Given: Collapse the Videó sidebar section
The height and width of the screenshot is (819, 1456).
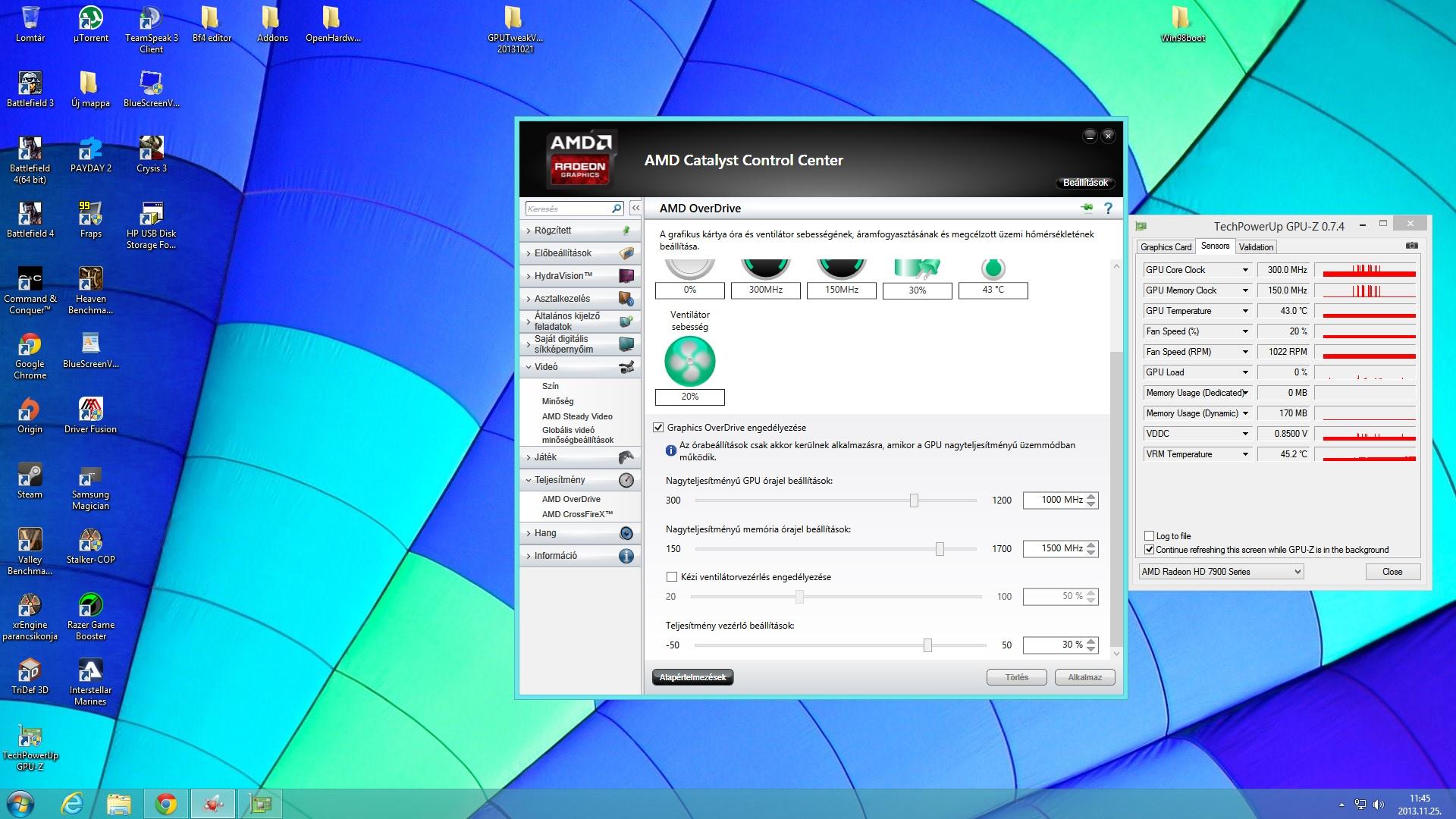Looking at the screenshot, I should 580,367.
